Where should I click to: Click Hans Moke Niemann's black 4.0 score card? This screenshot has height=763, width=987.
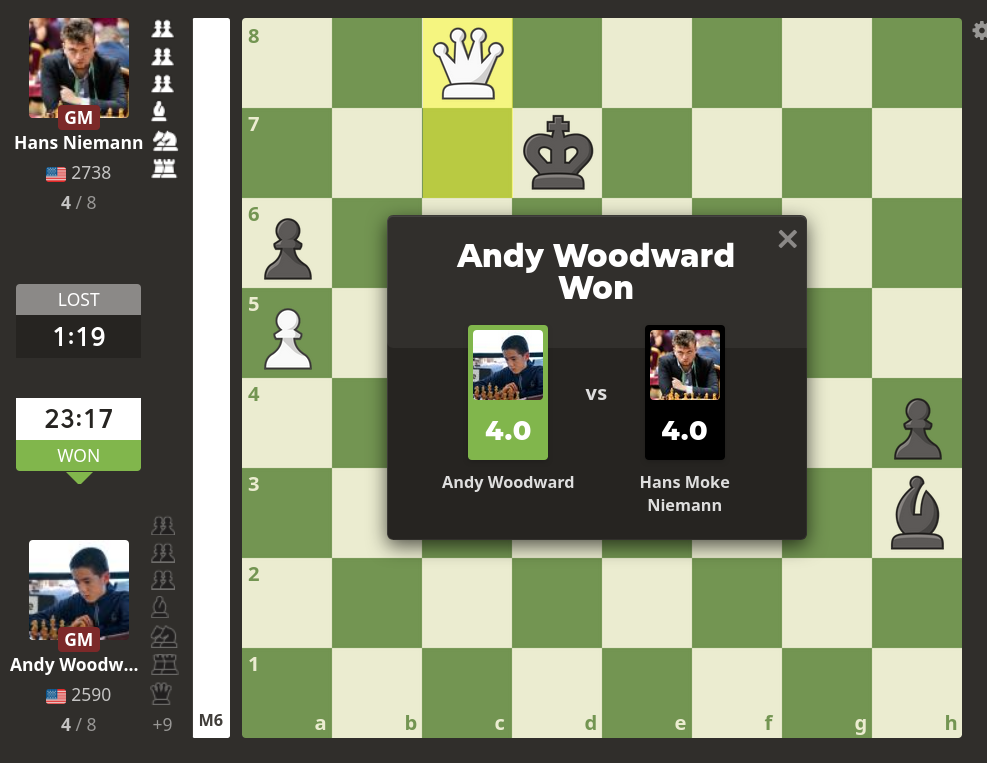[x=685, y=392]
